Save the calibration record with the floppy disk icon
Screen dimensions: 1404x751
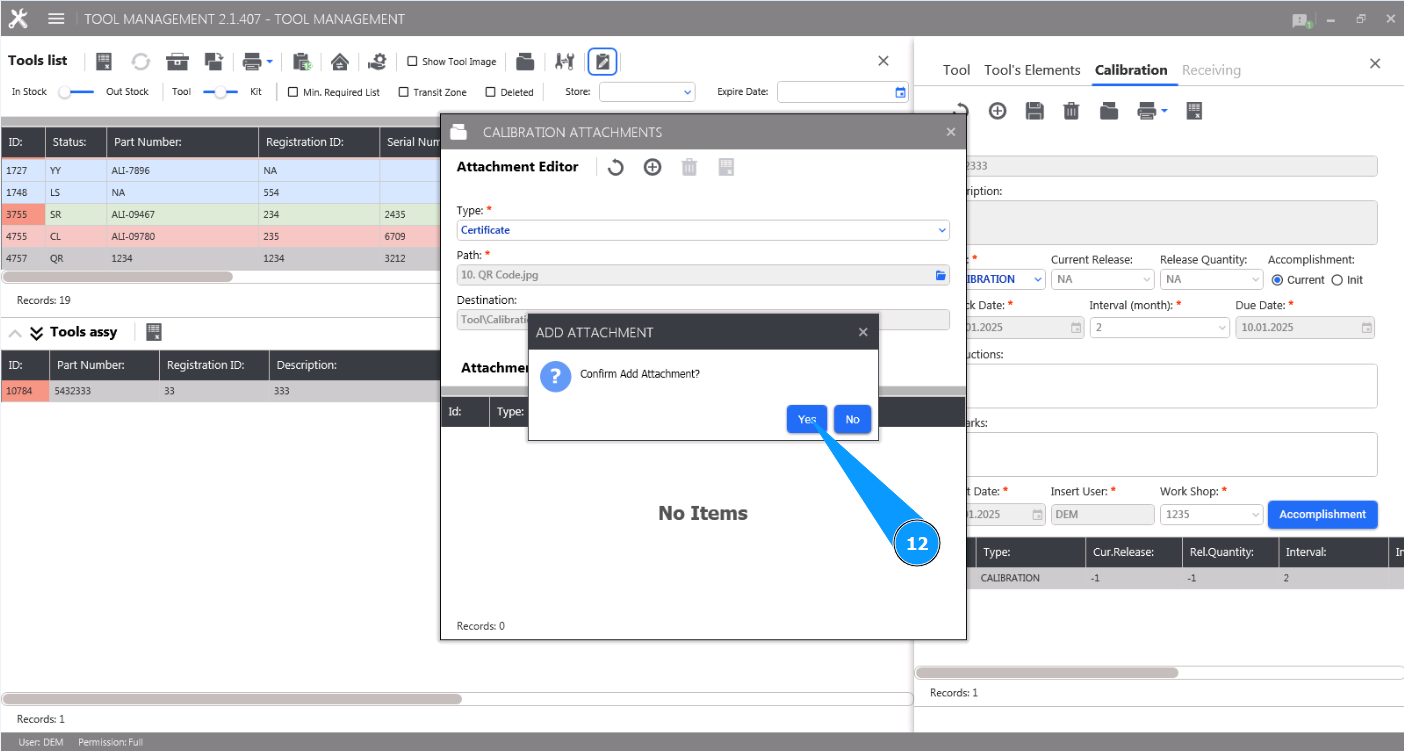tap(1034, 110)
